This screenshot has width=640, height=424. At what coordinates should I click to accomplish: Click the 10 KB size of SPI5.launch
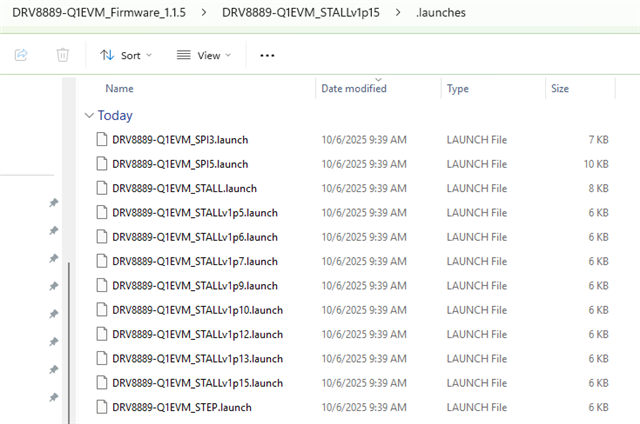596,164
